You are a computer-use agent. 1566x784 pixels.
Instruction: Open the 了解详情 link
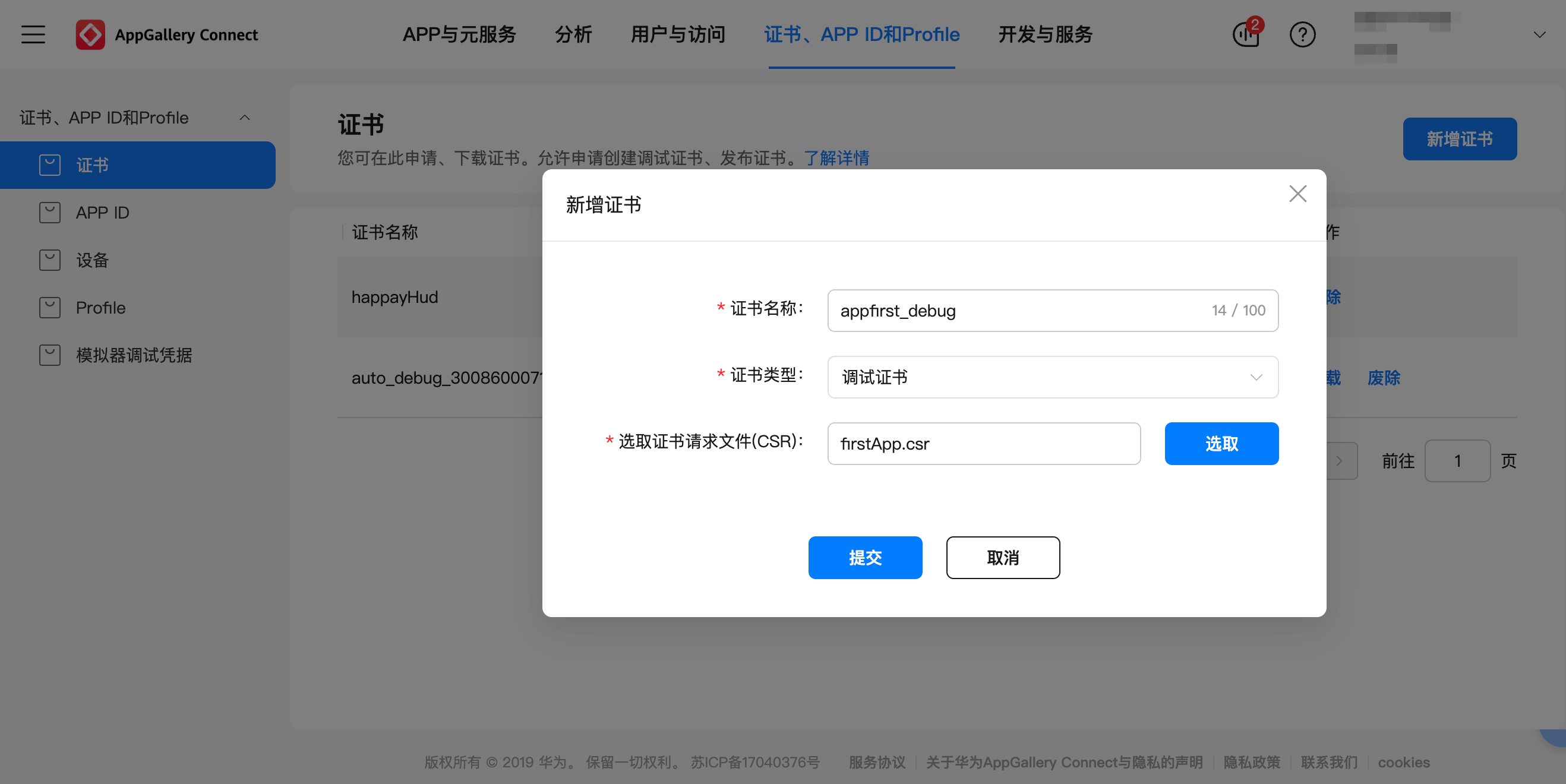836,159
